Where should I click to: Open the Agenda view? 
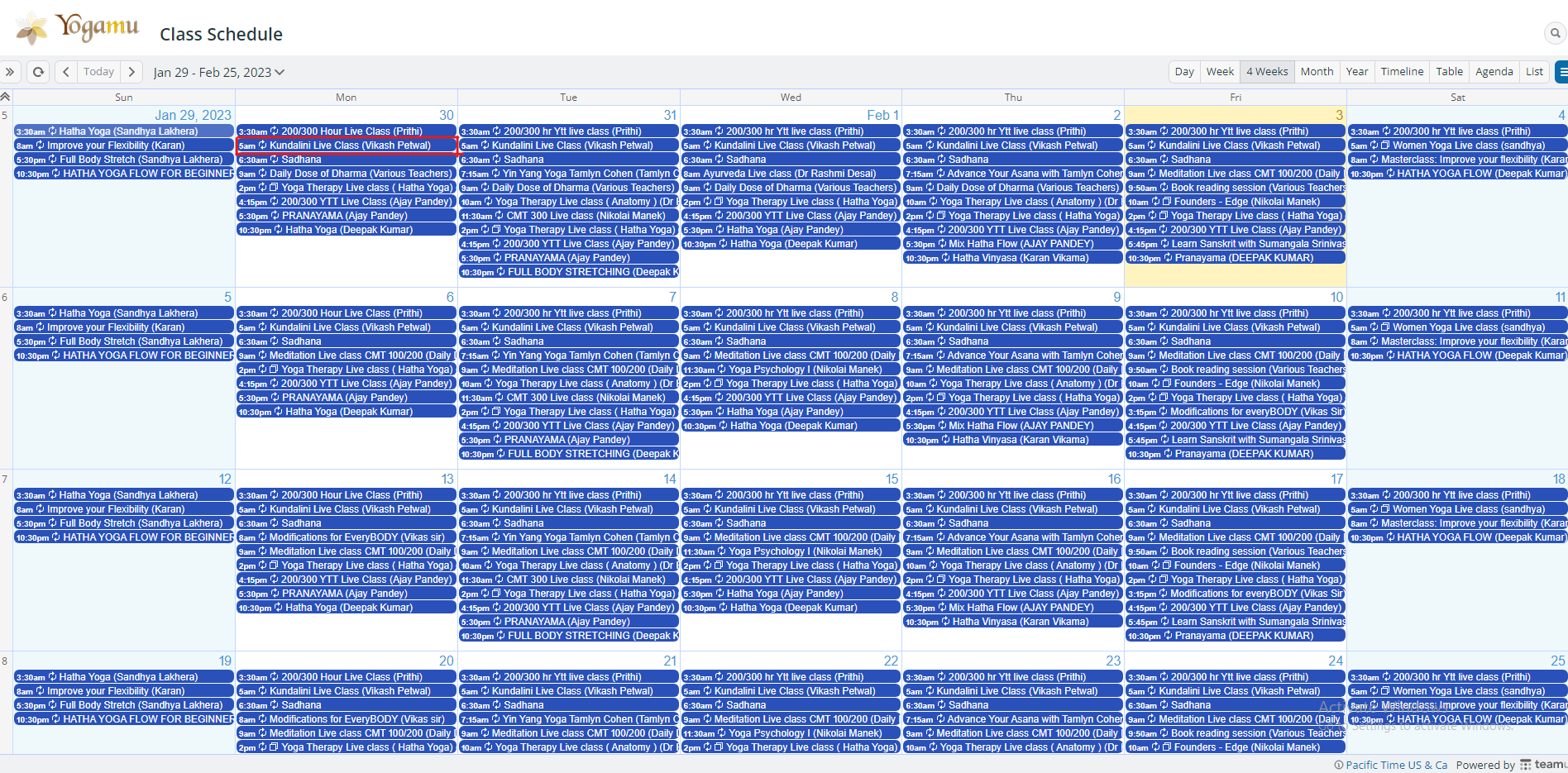point(1494,72)
